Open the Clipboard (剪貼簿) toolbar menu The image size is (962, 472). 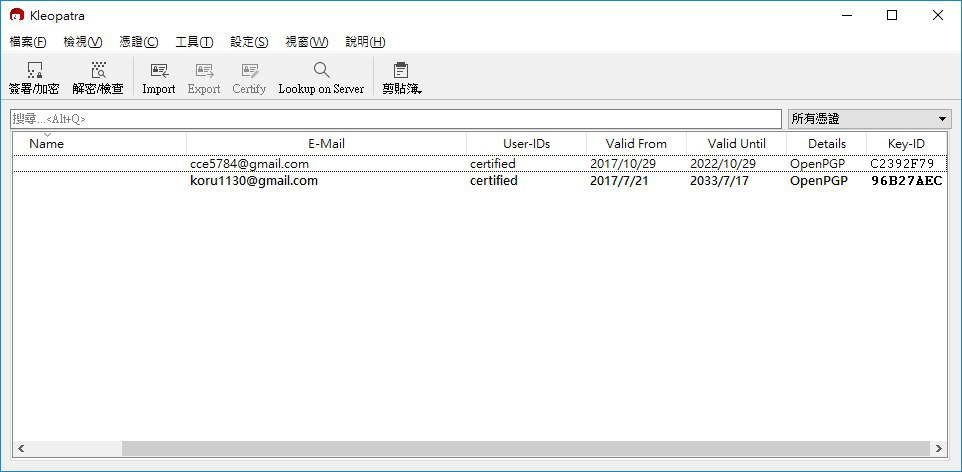pyautogui.click(x=401, y=78)
